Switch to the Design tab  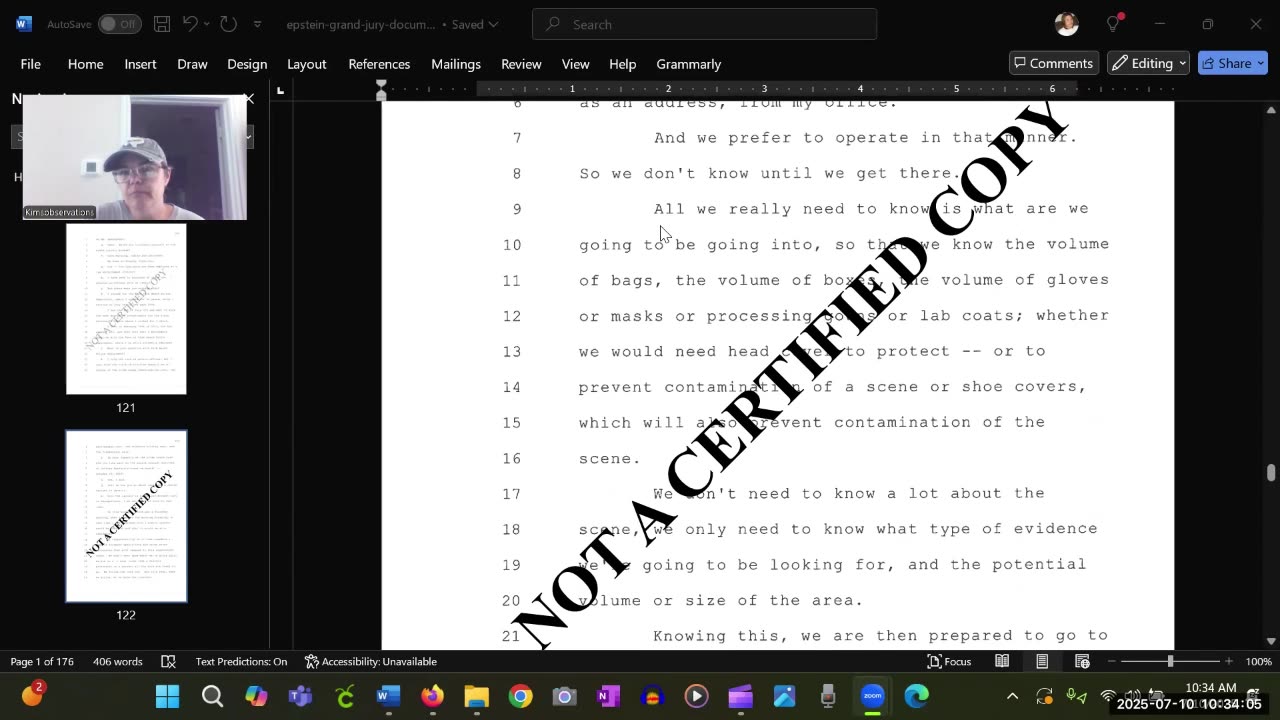coord(247,63)
